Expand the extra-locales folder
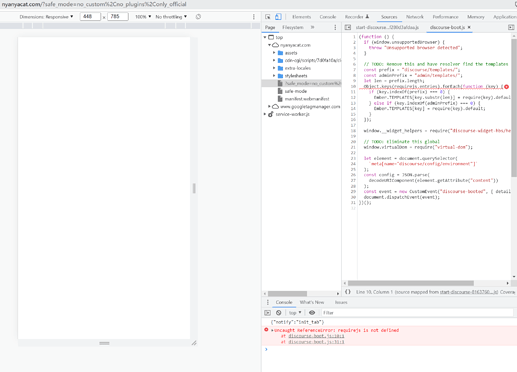This screenshot has height=372, width=517. (274, 68)
